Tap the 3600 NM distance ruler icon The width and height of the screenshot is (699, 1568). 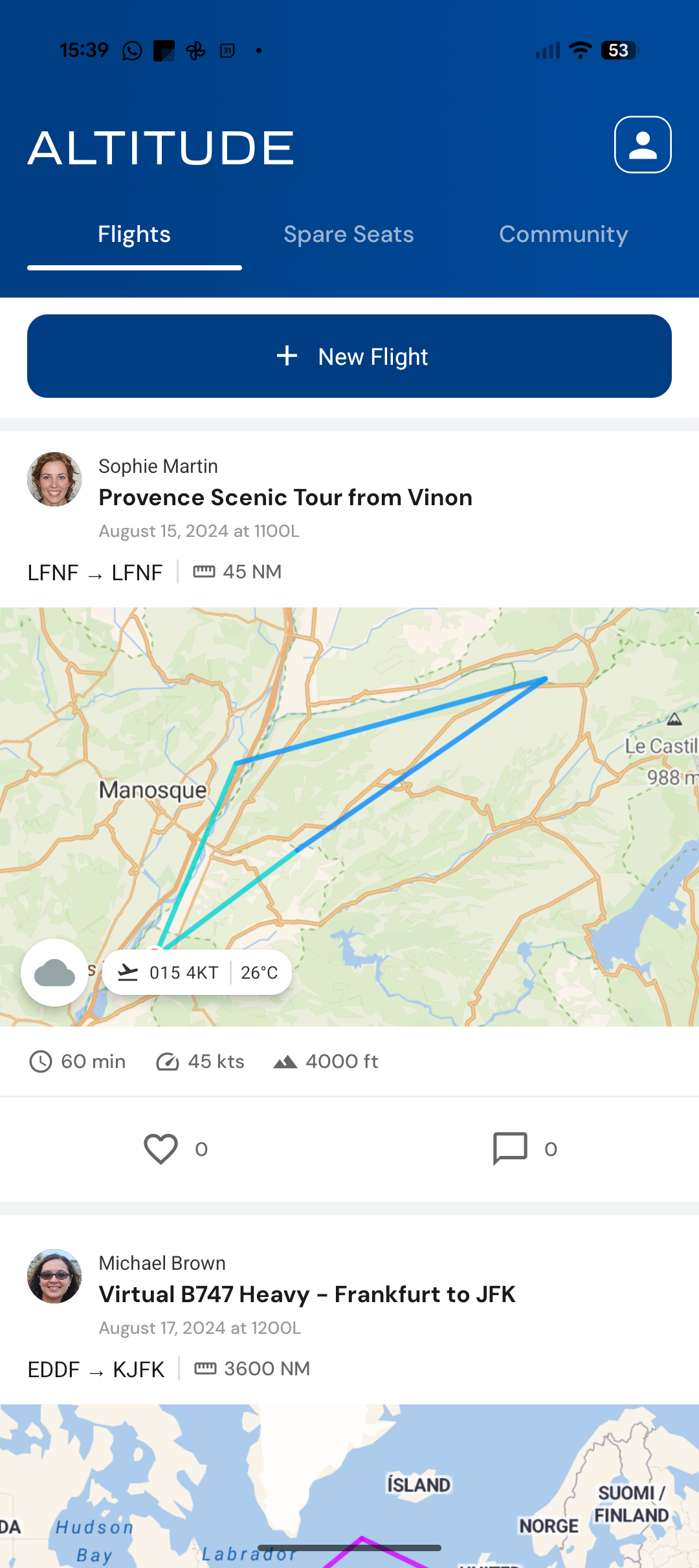pyautogui.click(x=206, y=1369)
